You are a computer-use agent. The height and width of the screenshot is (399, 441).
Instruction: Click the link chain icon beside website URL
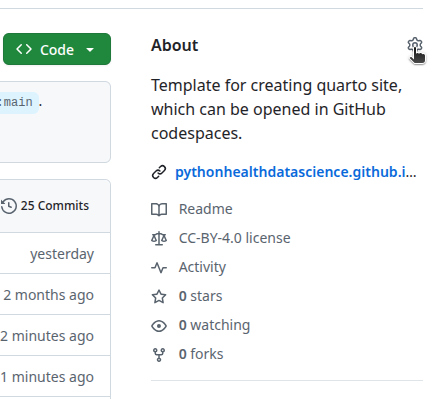[x=159, y=172]
